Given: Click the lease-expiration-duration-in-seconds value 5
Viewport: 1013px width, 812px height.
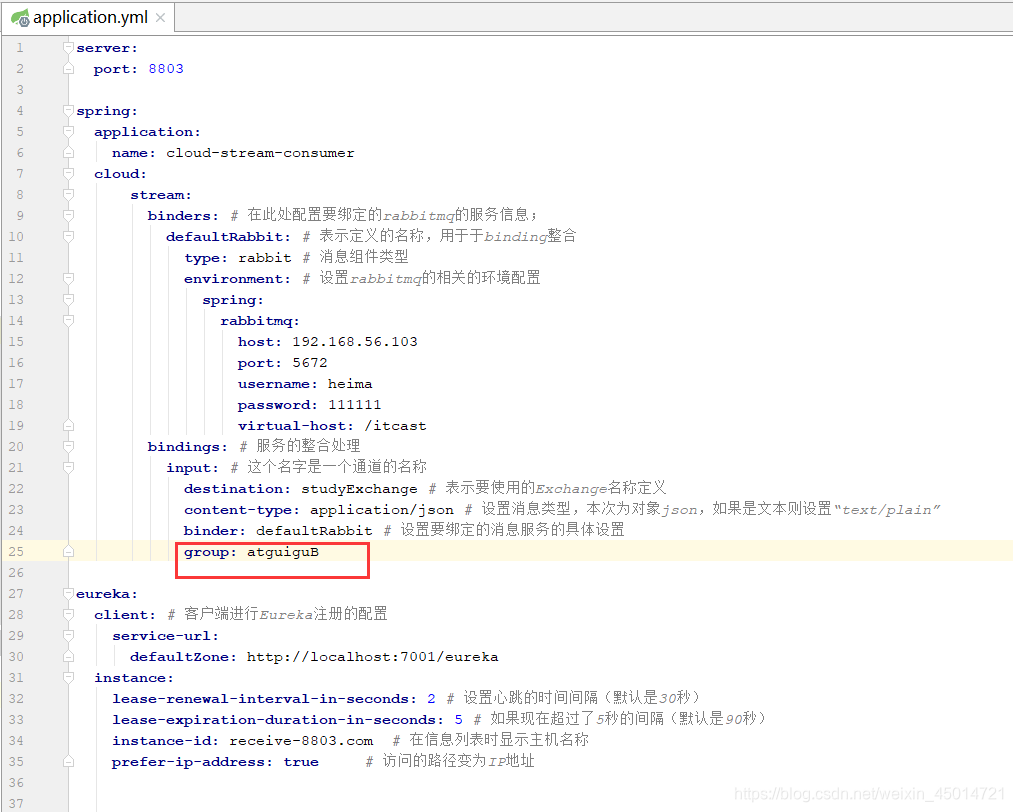Looking at the screenshot, I should click(x=458, y=720).
